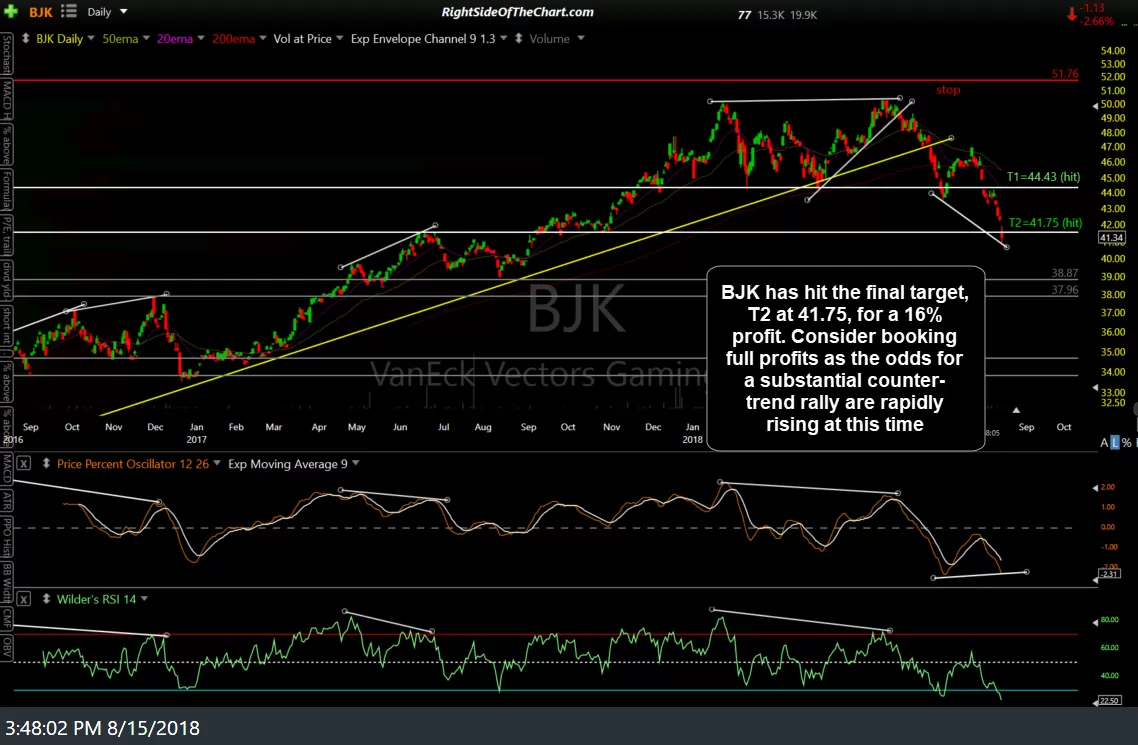Click the RightSideOfTheChart.com title
The image size is (1138, 745).
[517, 12]
